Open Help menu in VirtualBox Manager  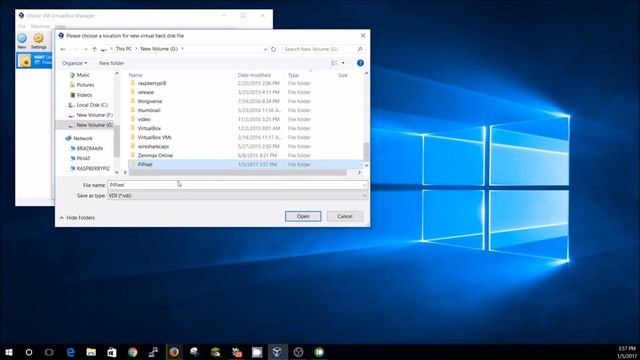pos(60,26)
